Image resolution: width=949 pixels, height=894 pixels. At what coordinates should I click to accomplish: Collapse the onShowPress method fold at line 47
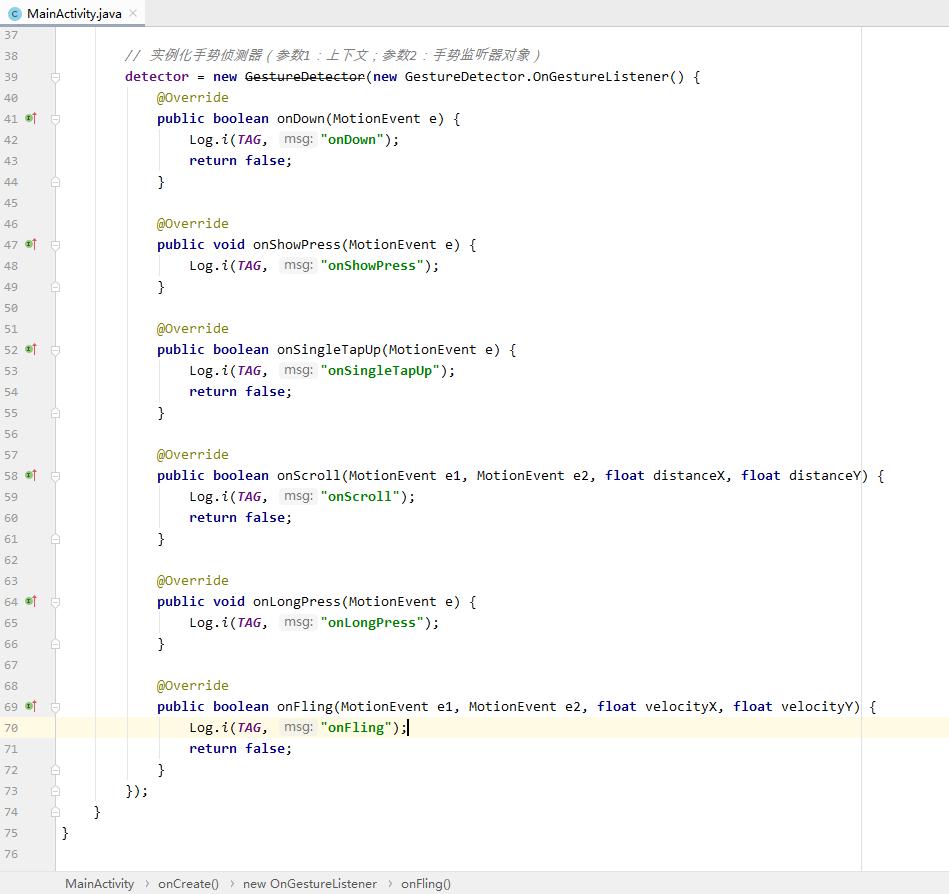(56, 245)
